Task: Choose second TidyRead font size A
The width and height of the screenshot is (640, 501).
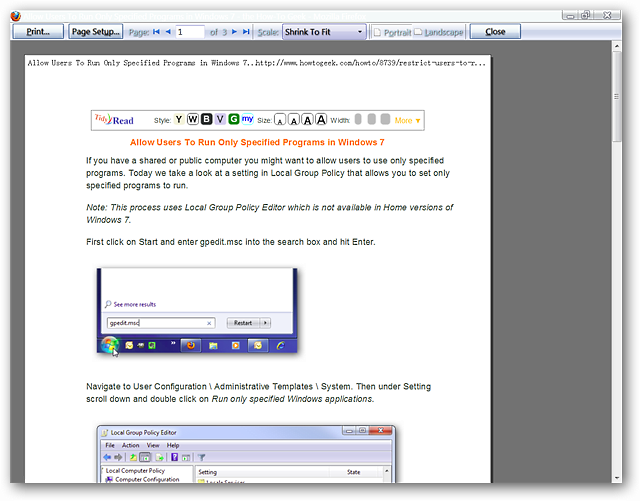Action: pyautogui.click(x=294, y=120)
